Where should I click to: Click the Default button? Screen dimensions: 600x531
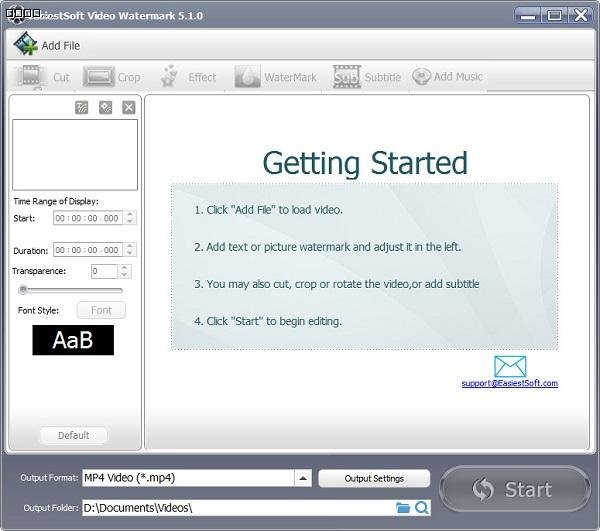tap(73, 435)
